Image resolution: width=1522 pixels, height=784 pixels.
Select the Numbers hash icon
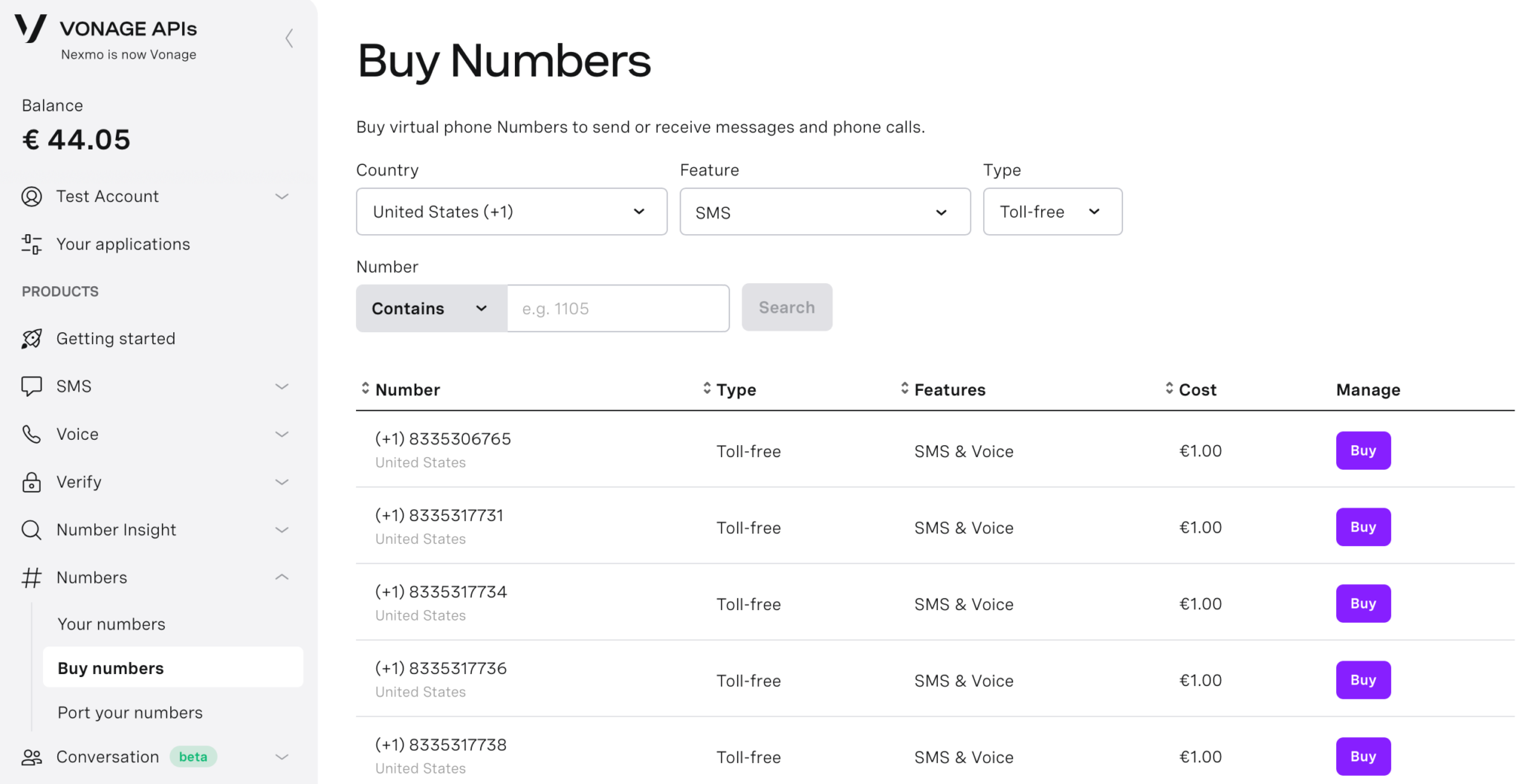pyautogui.click(x=31, y=577)
